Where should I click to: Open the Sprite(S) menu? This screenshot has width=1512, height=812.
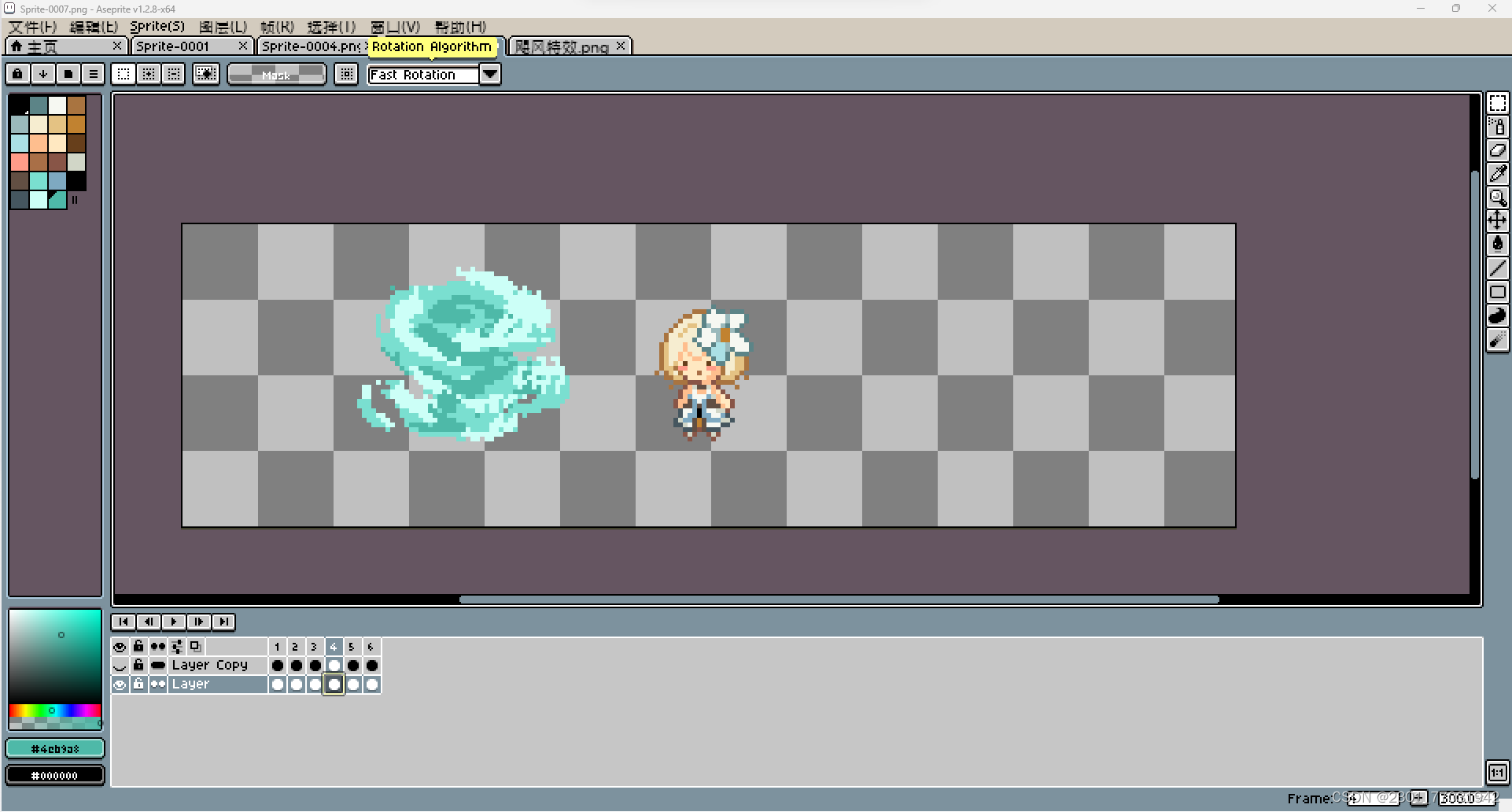tap(157, 27)
